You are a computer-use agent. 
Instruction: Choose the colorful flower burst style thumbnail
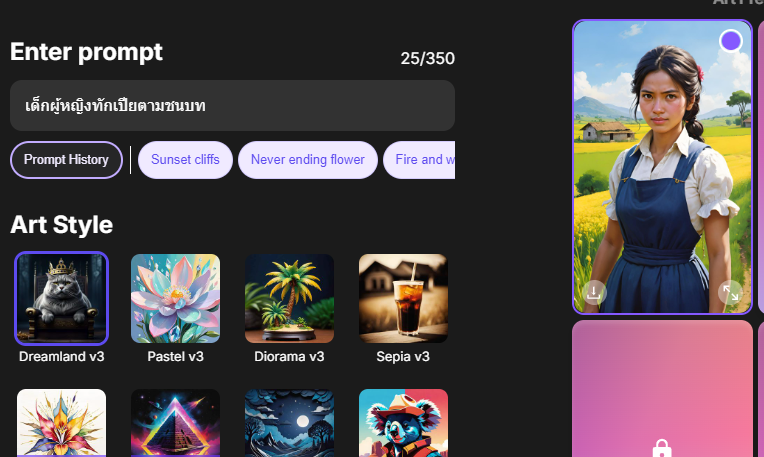[61, 423]
